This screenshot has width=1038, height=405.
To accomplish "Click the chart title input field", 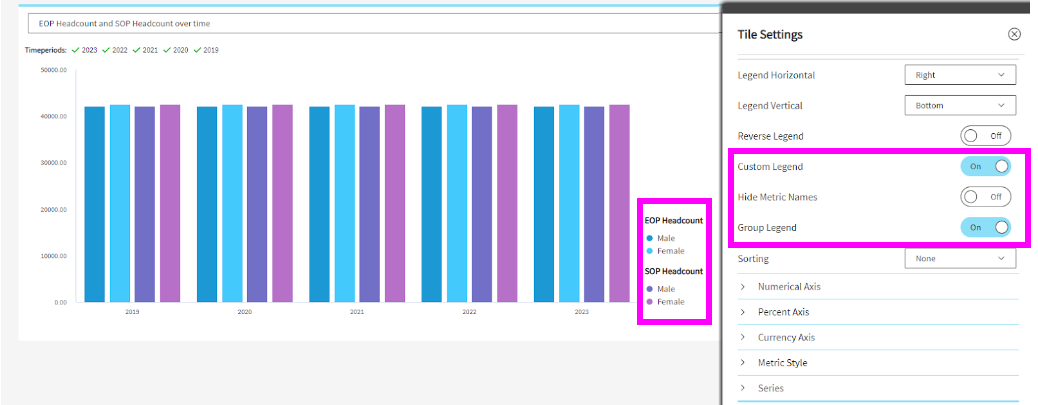I will point(360,23).
